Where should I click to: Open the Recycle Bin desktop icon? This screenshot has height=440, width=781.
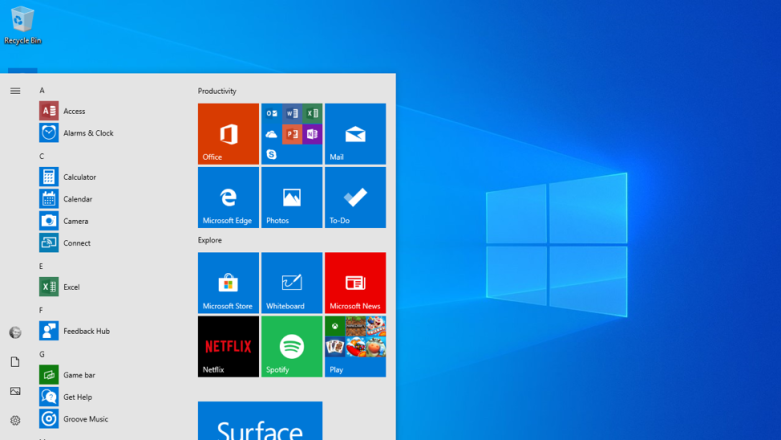(22, 25)
